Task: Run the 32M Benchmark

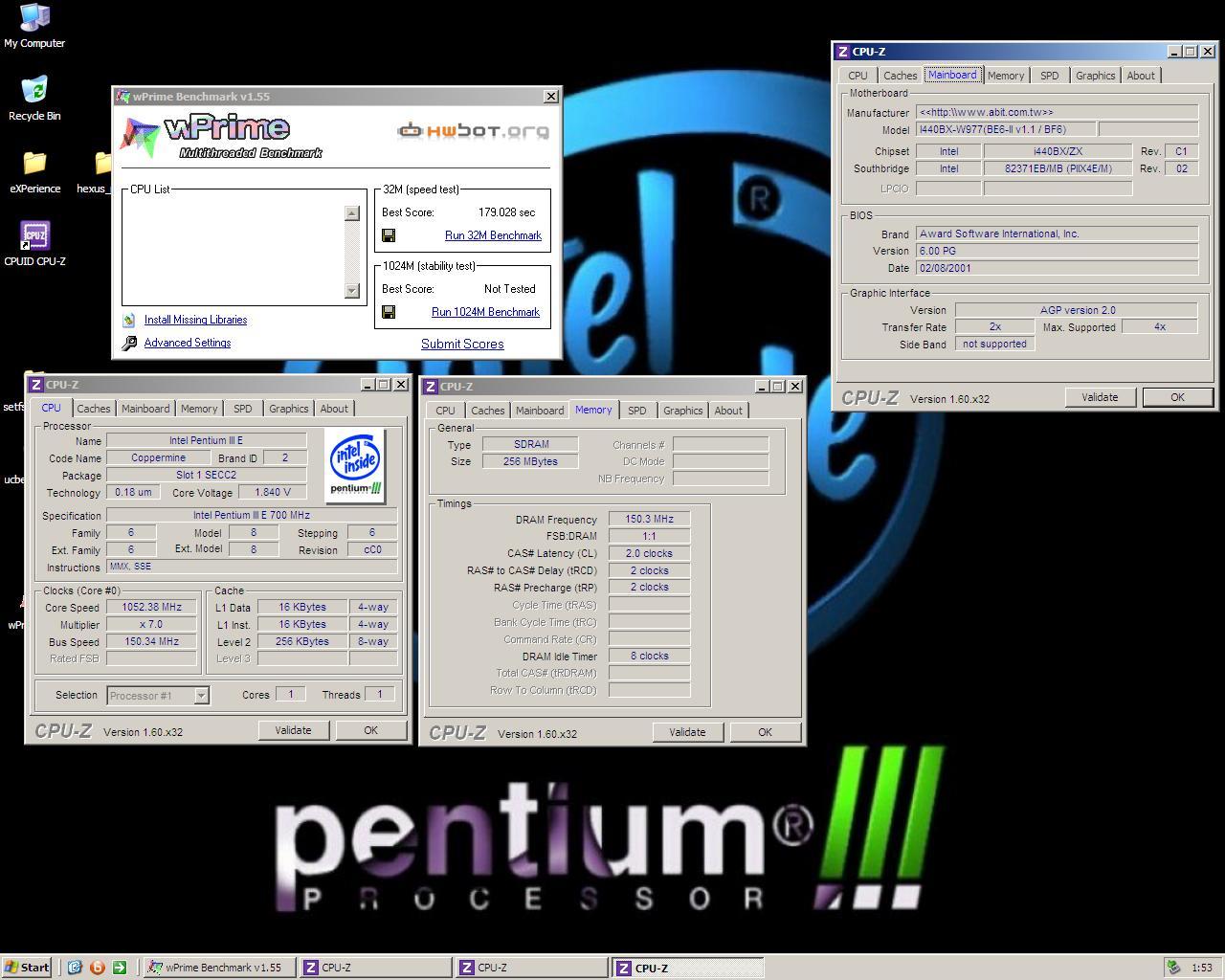Action: pos(493,235)
